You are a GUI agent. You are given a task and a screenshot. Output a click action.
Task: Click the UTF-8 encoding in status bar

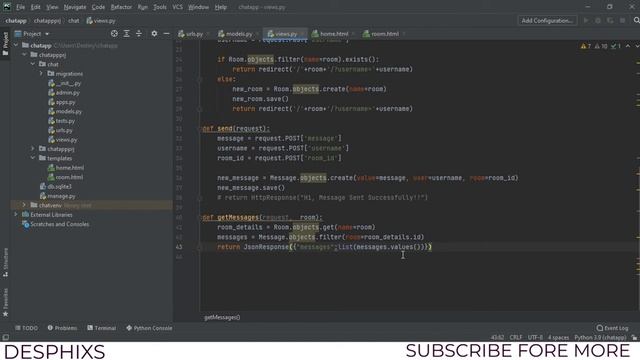(x=535, y=338)
